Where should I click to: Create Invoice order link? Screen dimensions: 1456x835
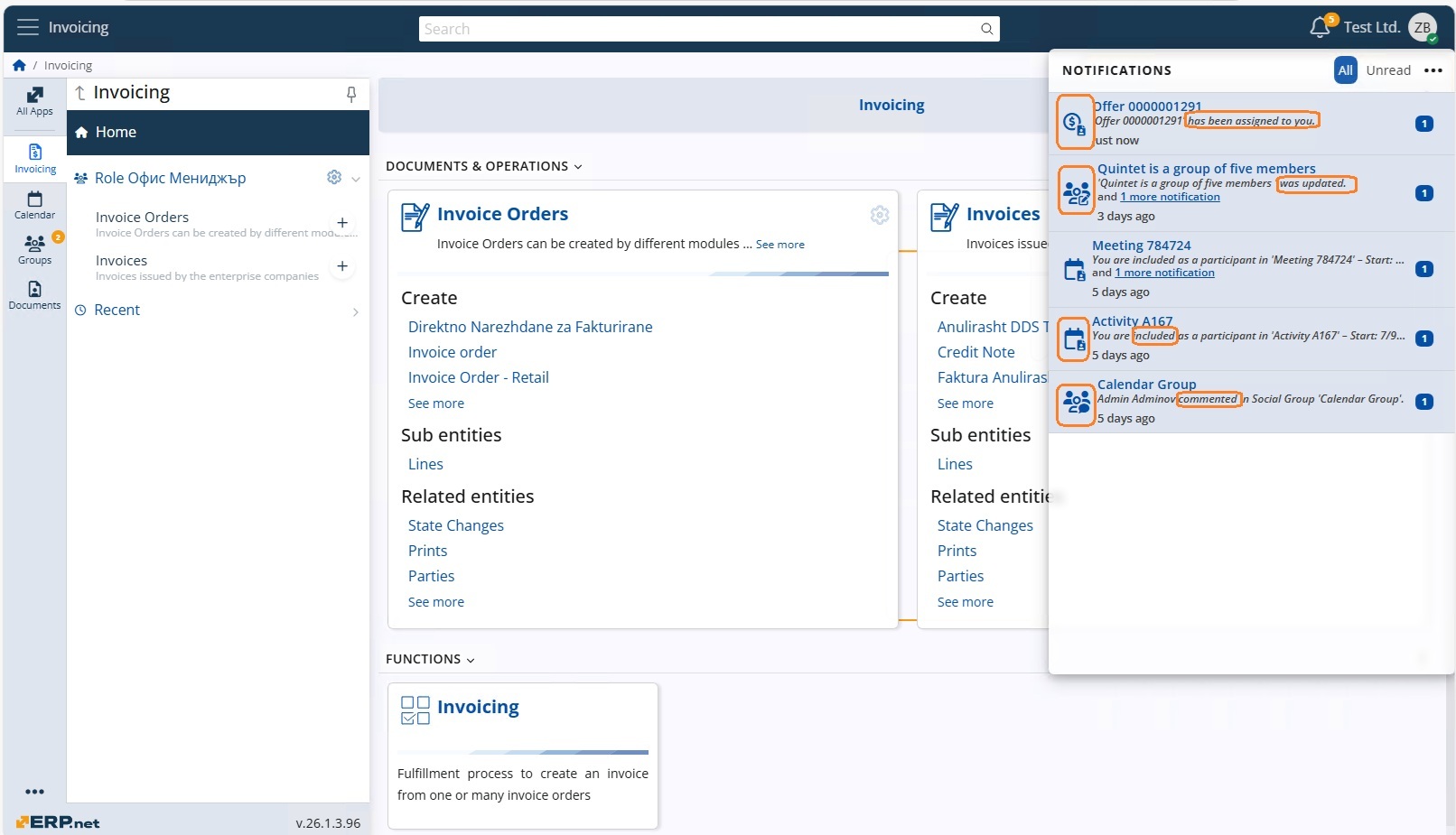pos(452,352)
